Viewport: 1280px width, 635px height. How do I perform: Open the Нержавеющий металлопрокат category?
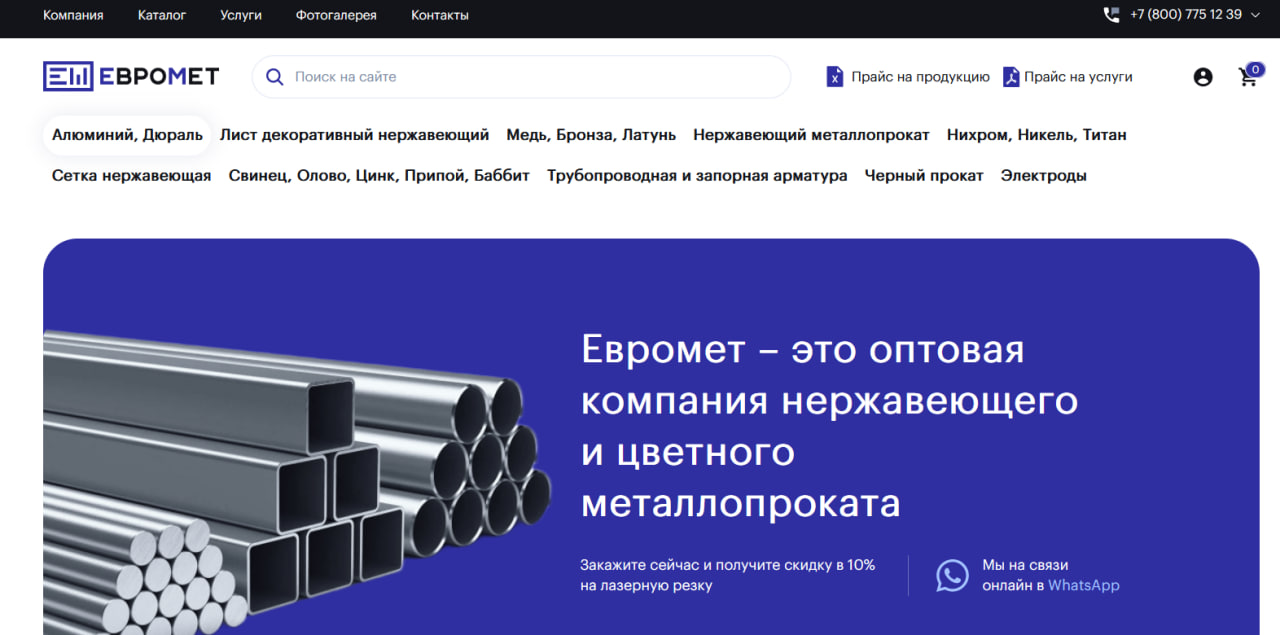pos(811,135)
